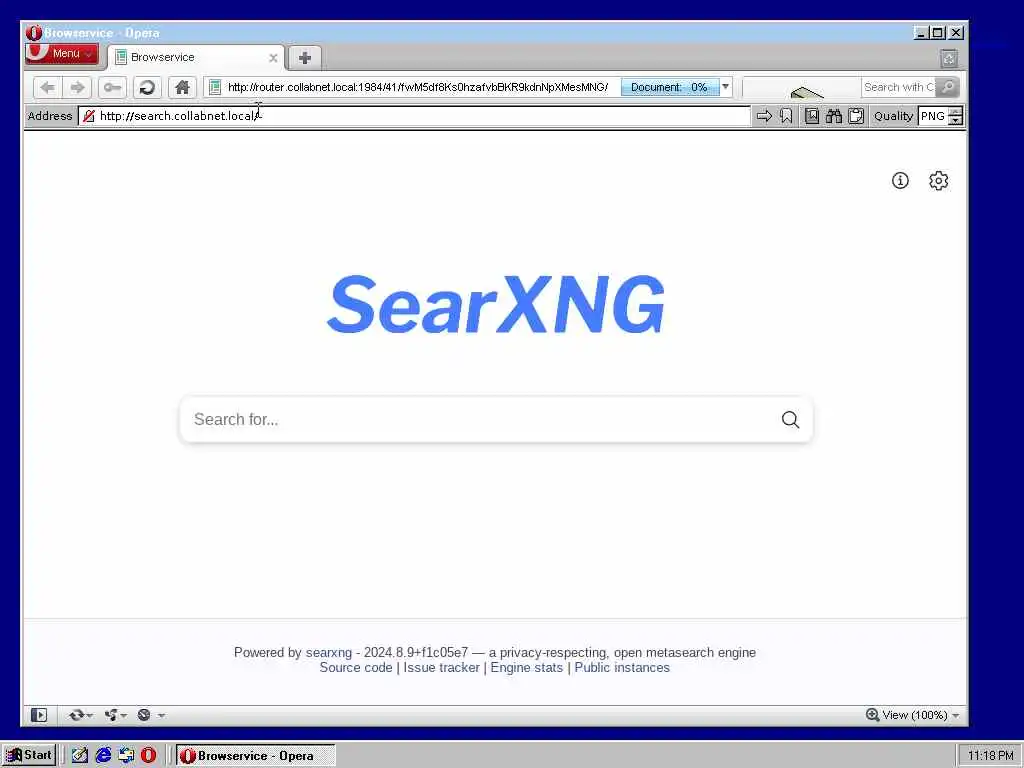Click the magnifier button in Opera's search box
The width and height of the screenshot is (1024, 768).
[x=947, y=87]
